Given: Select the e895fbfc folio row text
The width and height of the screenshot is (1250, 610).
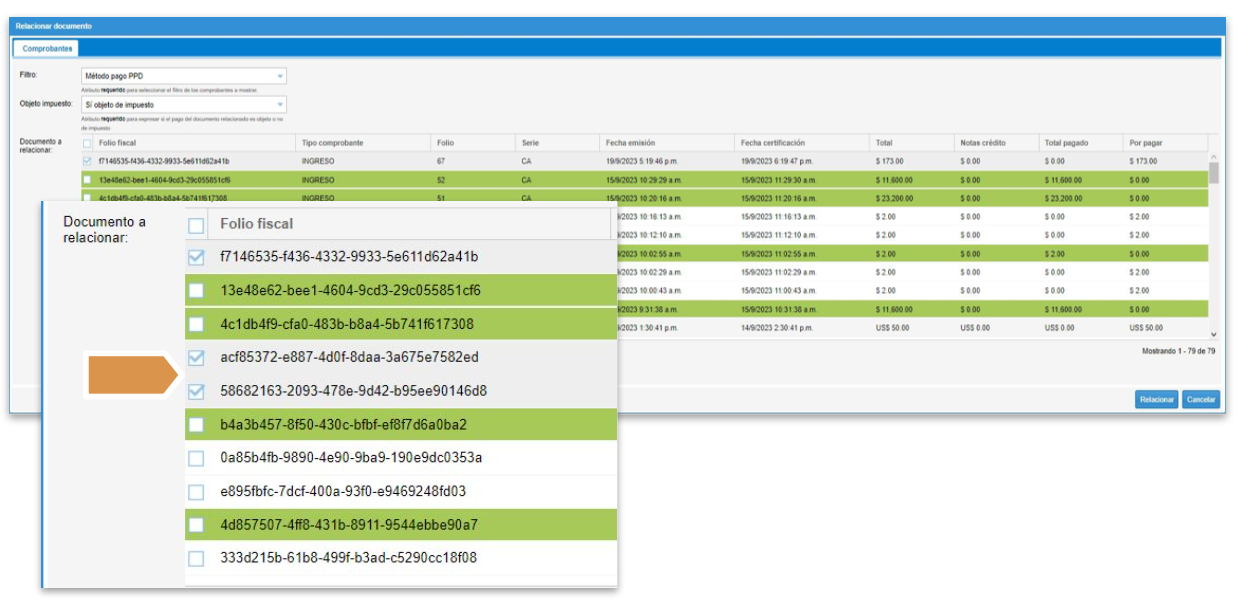Looking at the screenshot, I should click(343, 491).
